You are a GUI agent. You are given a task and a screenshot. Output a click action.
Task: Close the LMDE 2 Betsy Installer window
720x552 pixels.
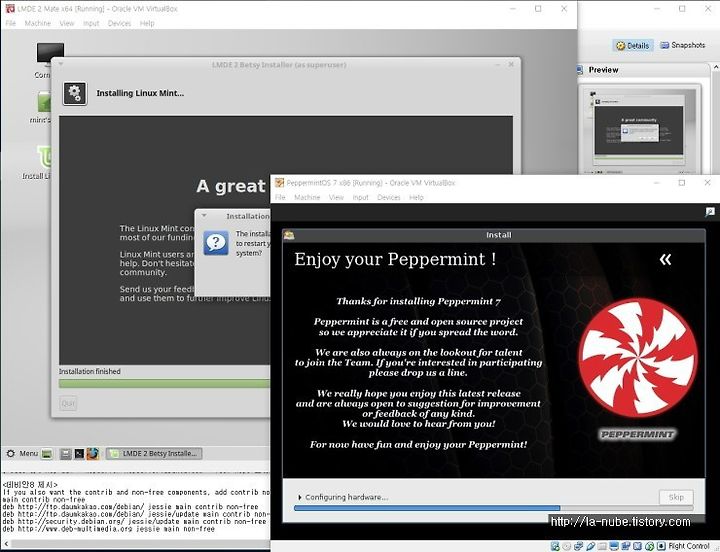coord(511,65)
